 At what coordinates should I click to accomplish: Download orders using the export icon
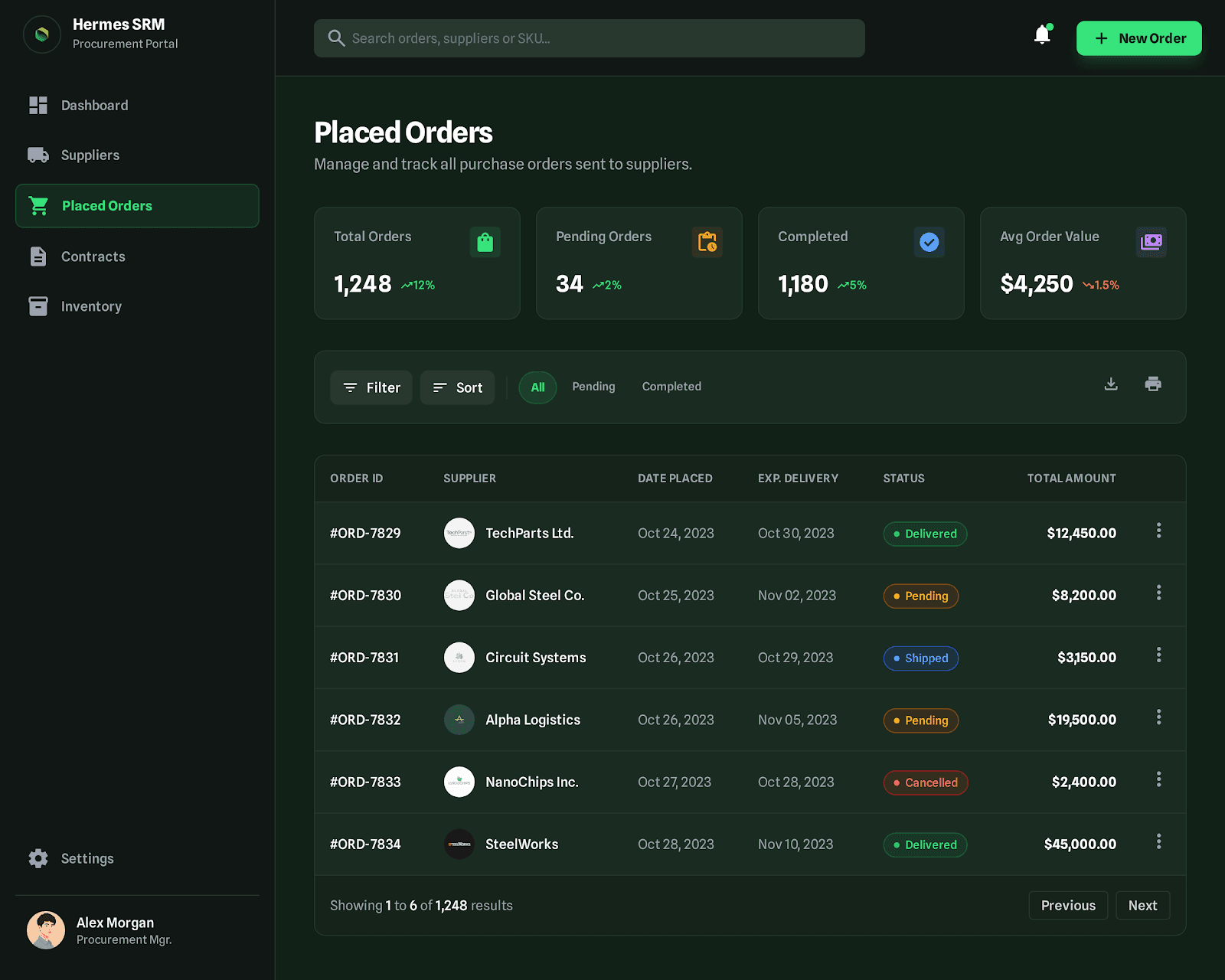tap(1111, 384)
